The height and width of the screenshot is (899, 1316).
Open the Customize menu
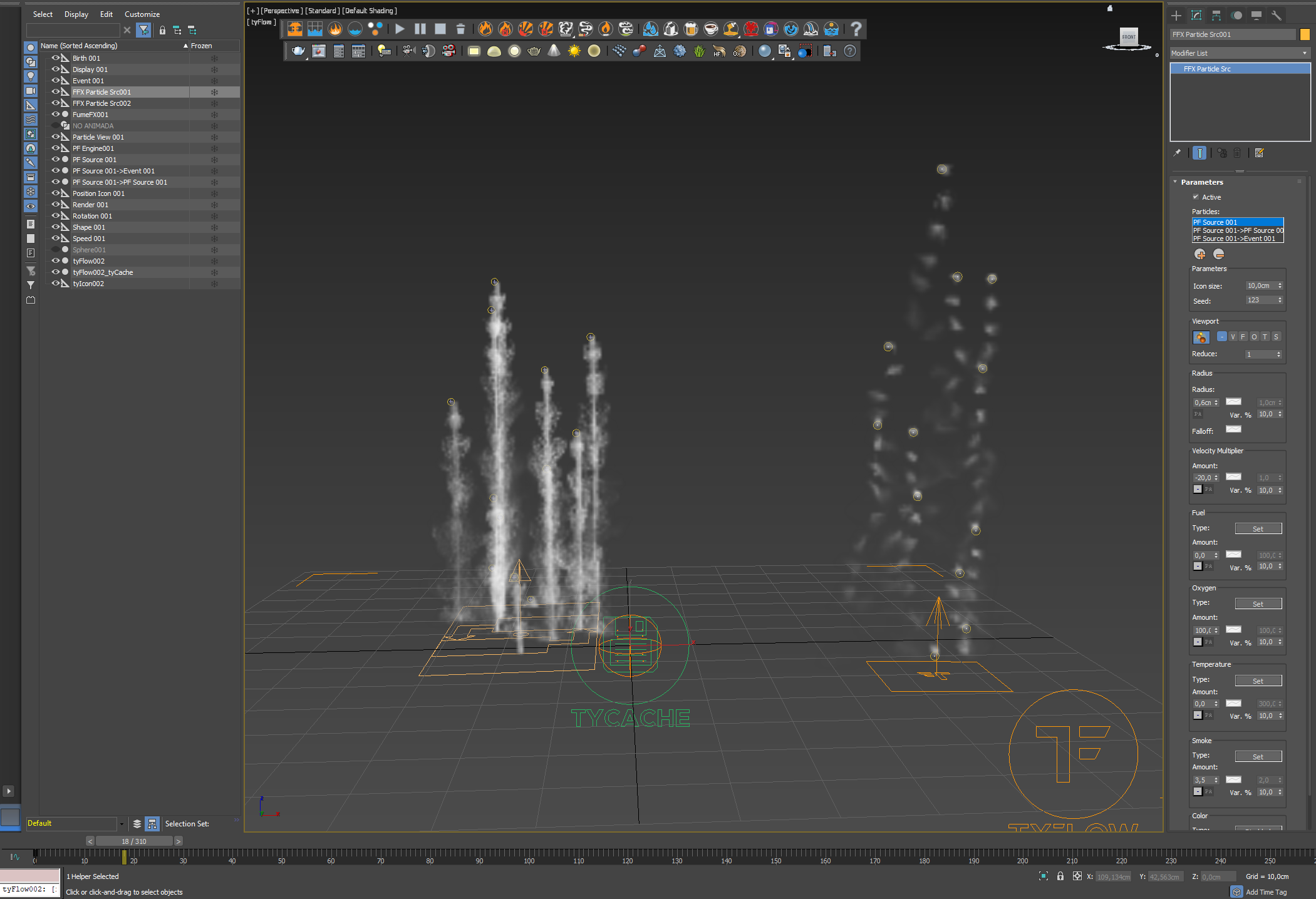(x=142, y=14)
